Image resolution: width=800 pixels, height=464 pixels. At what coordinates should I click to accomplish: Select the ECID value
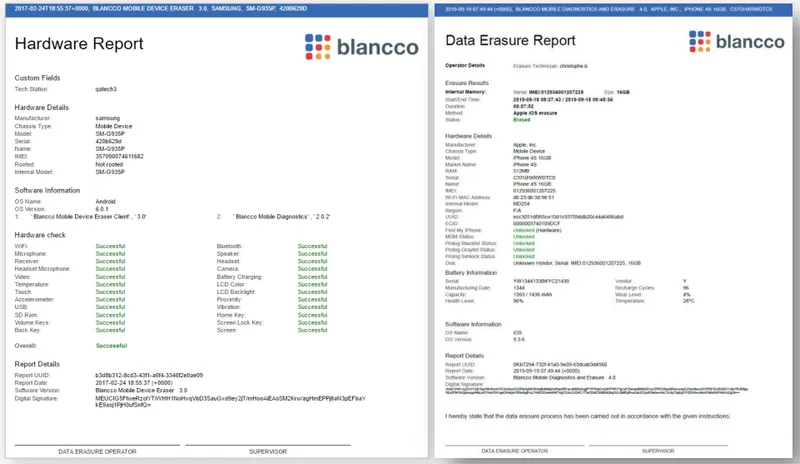(x=536, y=224)
